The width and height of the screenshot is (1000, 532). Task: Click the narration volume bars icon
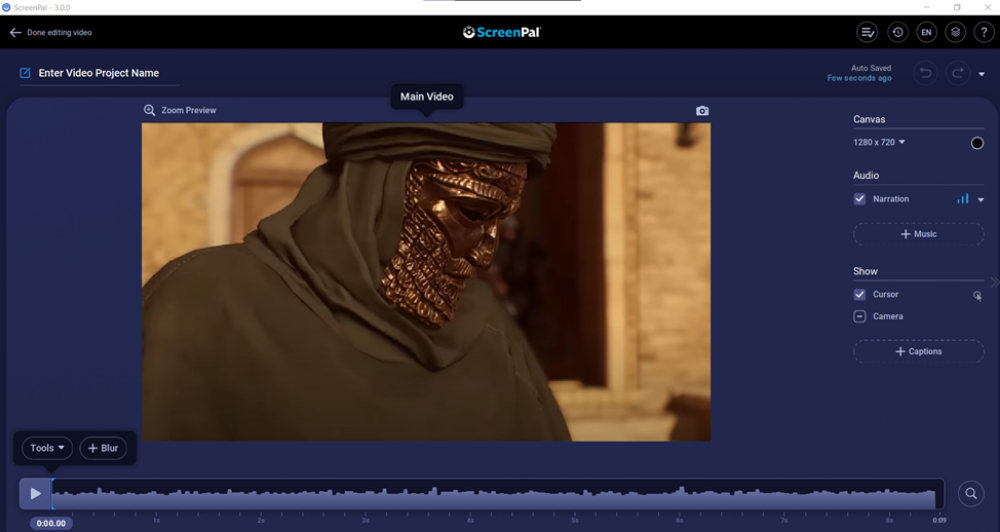[962, 199]
